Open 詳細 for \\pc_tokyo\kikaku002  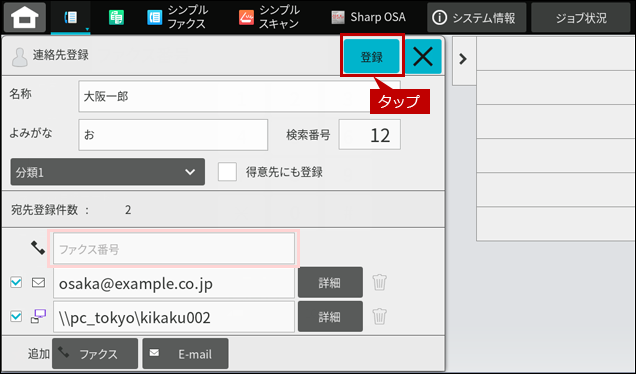click(330, 316)
